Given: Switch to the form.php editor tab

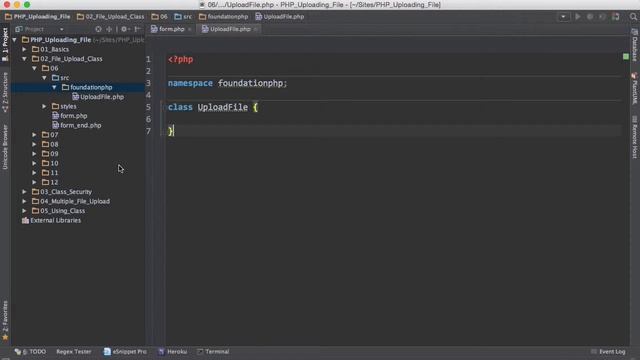Looking at the screenshot, I should (171, 29).
